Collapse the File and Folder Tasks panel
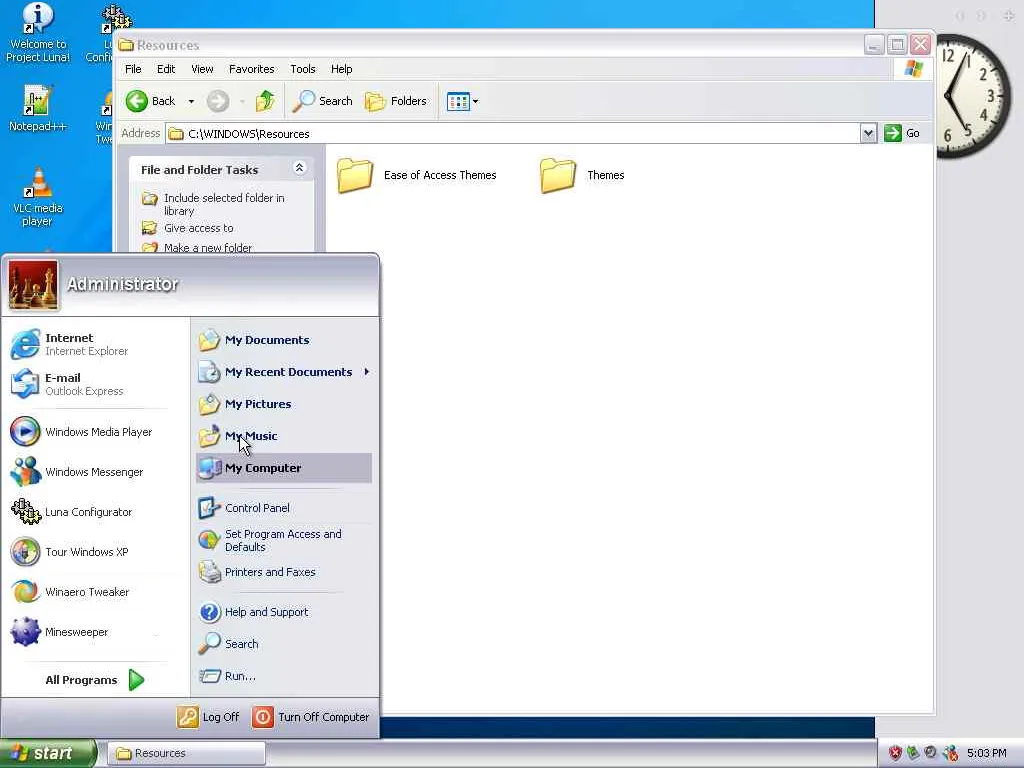This screenshot has width=1024, height=768. (299, 168)
